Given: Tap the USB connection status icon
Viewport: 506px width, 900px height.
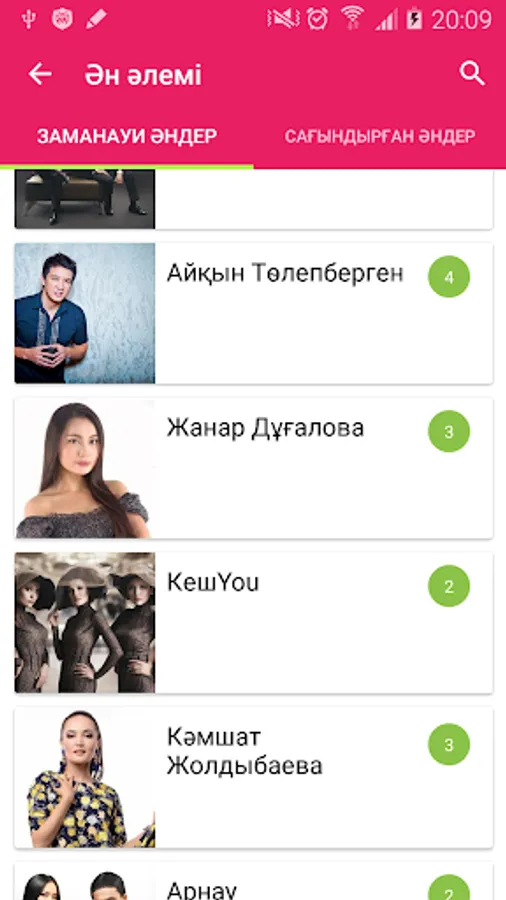Looking at the screenshot, I should [x=29, y=19].
